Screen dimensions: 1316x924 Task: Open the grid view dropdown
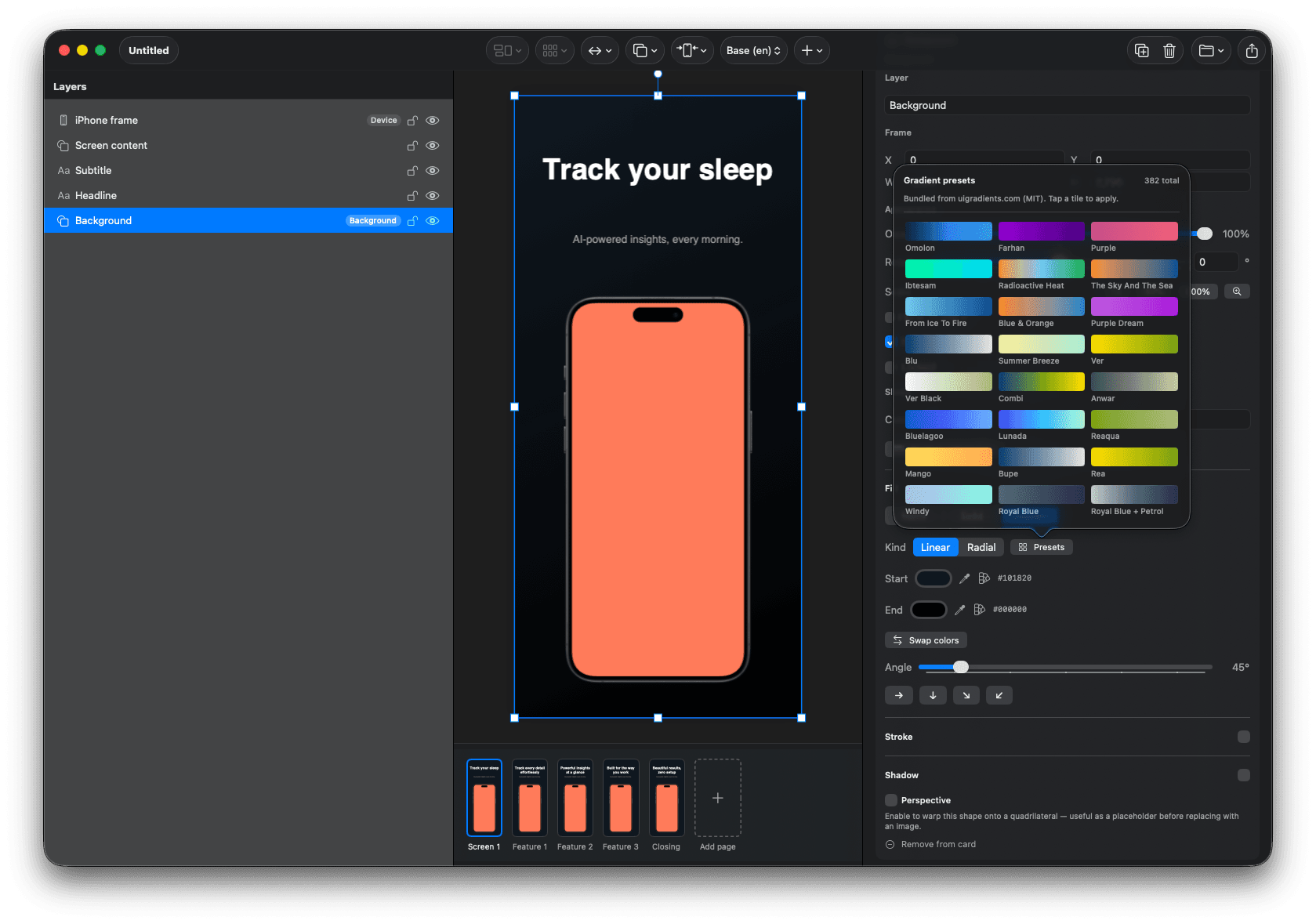coord(555,50)
